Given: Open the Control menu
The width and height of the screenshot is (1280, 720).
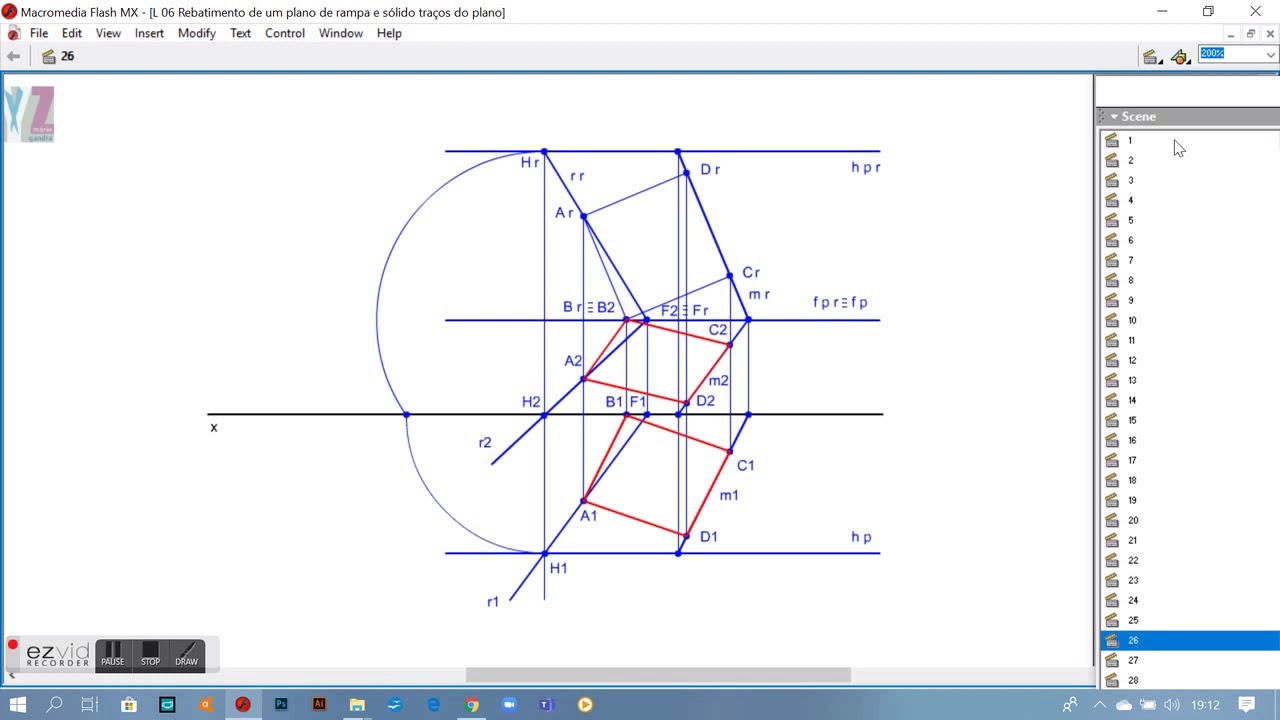Looking at the screenshot, I should pos(285,33).
